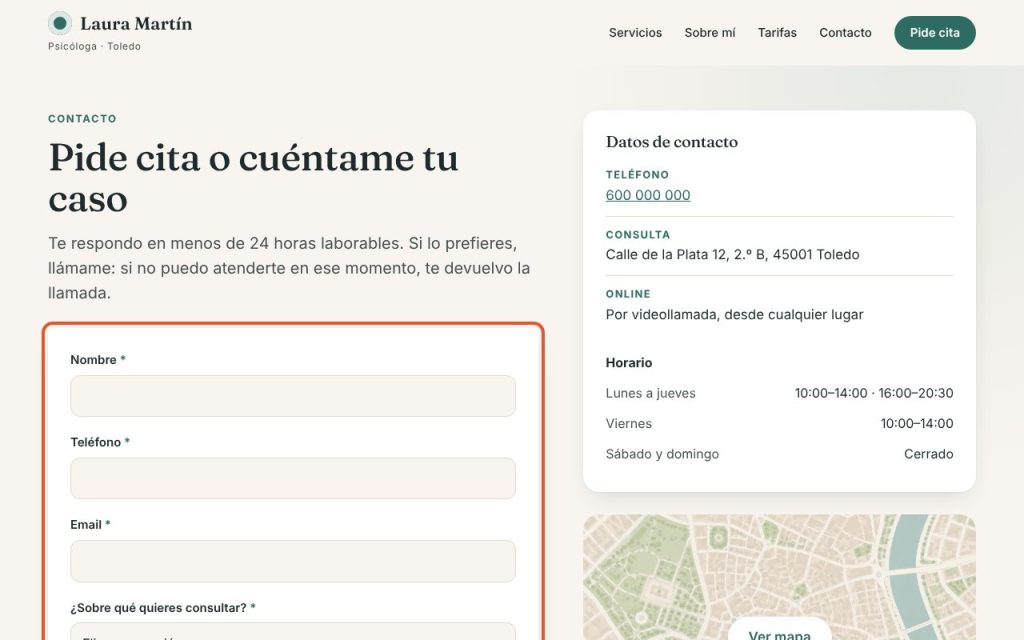
Task: Click the Pide cita button
Action: click(x=935, y=33)
